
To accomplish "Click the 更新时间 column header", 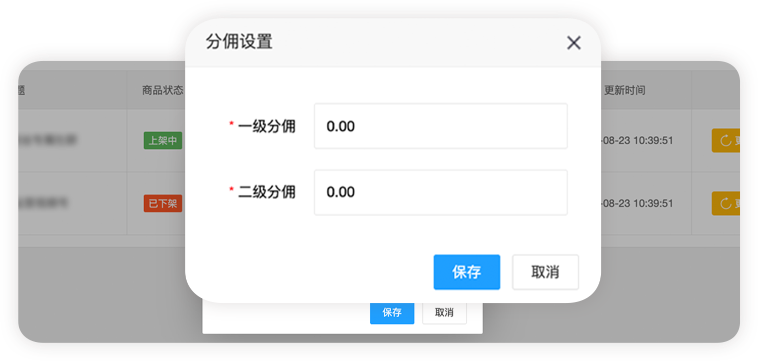I will click(x=625, y=90).
